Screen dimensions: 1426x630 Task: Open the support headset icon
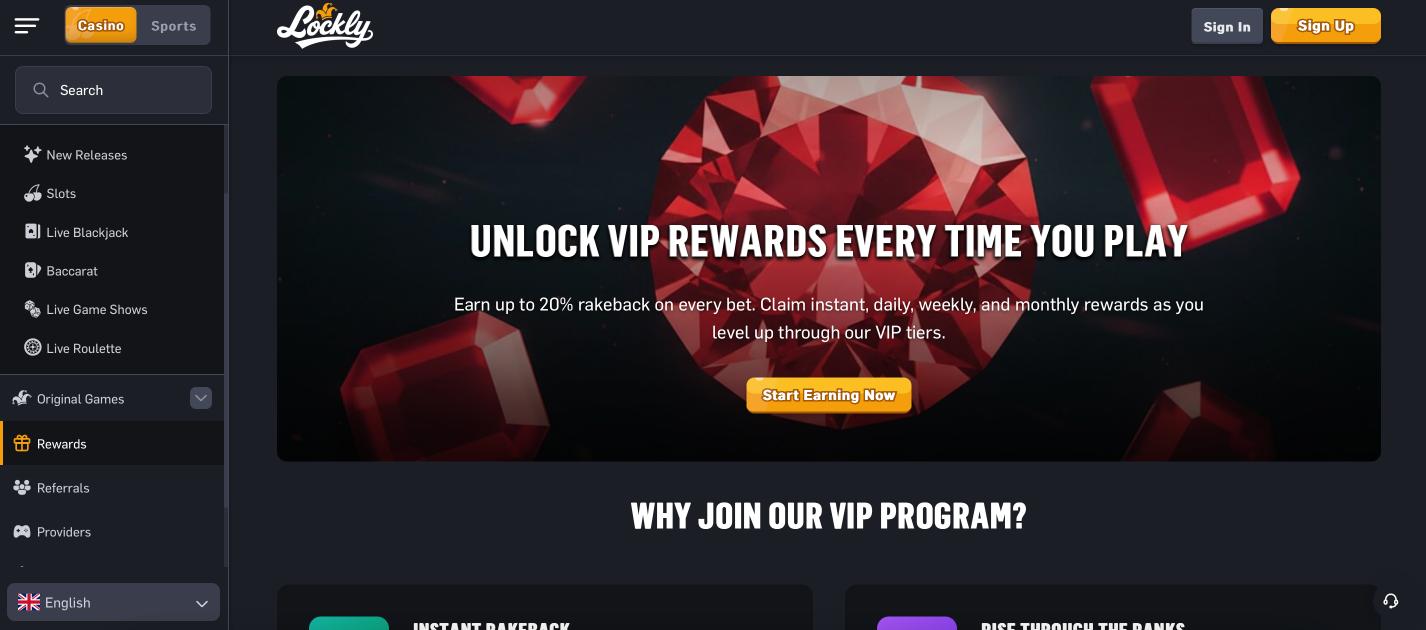click(x=1390, y=601)
